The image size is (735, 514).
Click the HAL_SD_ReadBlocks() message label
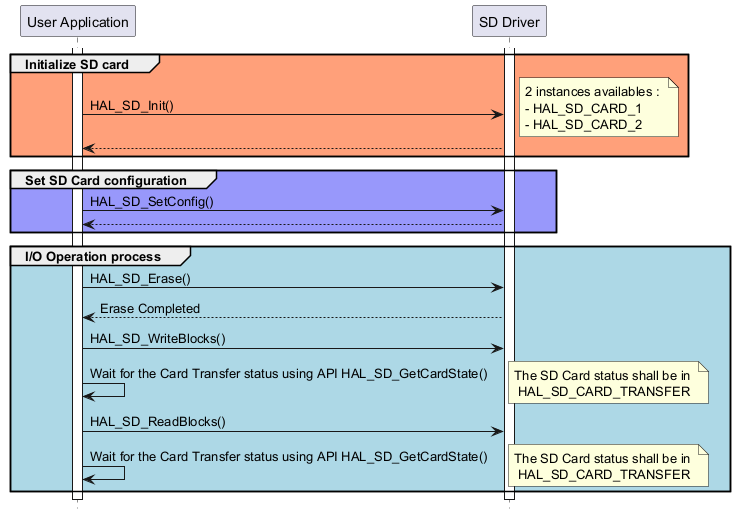[158, 422]
